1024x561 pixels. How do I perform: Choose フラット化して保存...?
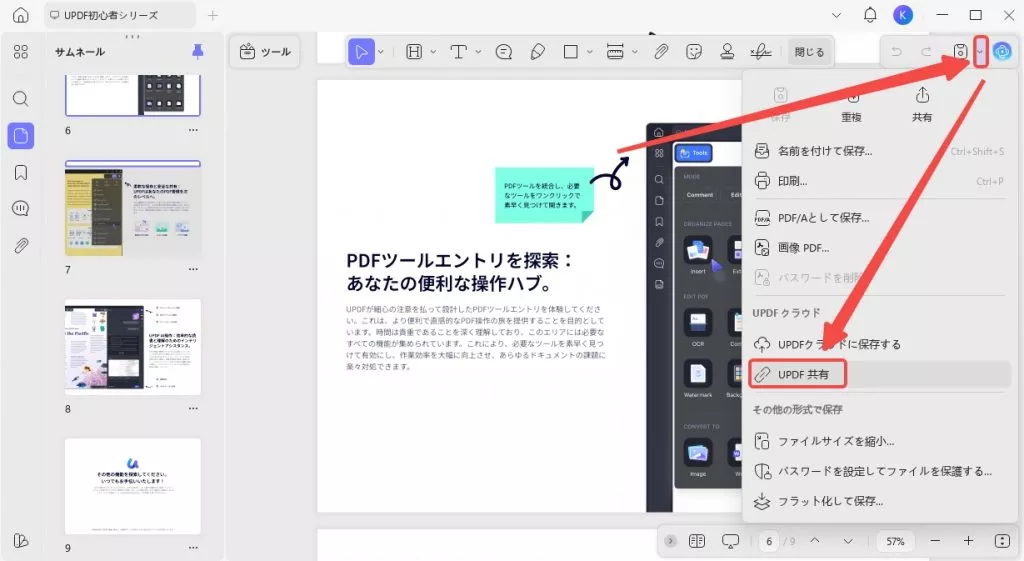click(x=880, y=501)
